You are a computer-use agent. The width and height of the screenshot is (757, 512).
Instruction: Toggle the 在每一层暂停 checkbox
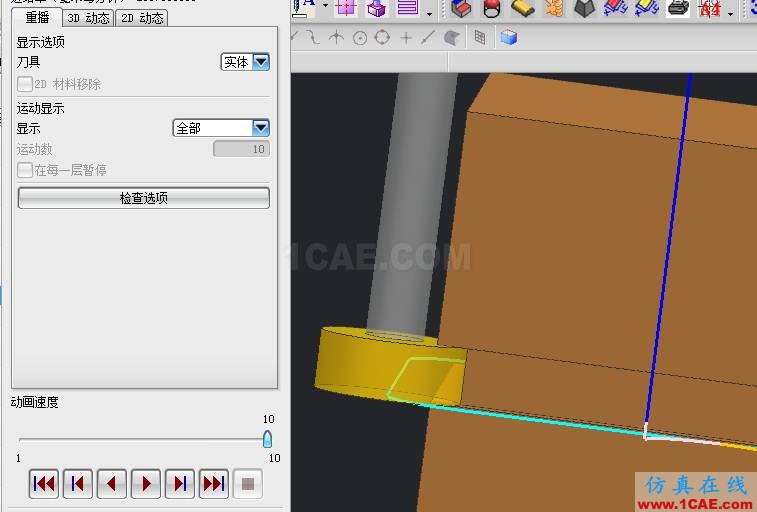(25, 170)
